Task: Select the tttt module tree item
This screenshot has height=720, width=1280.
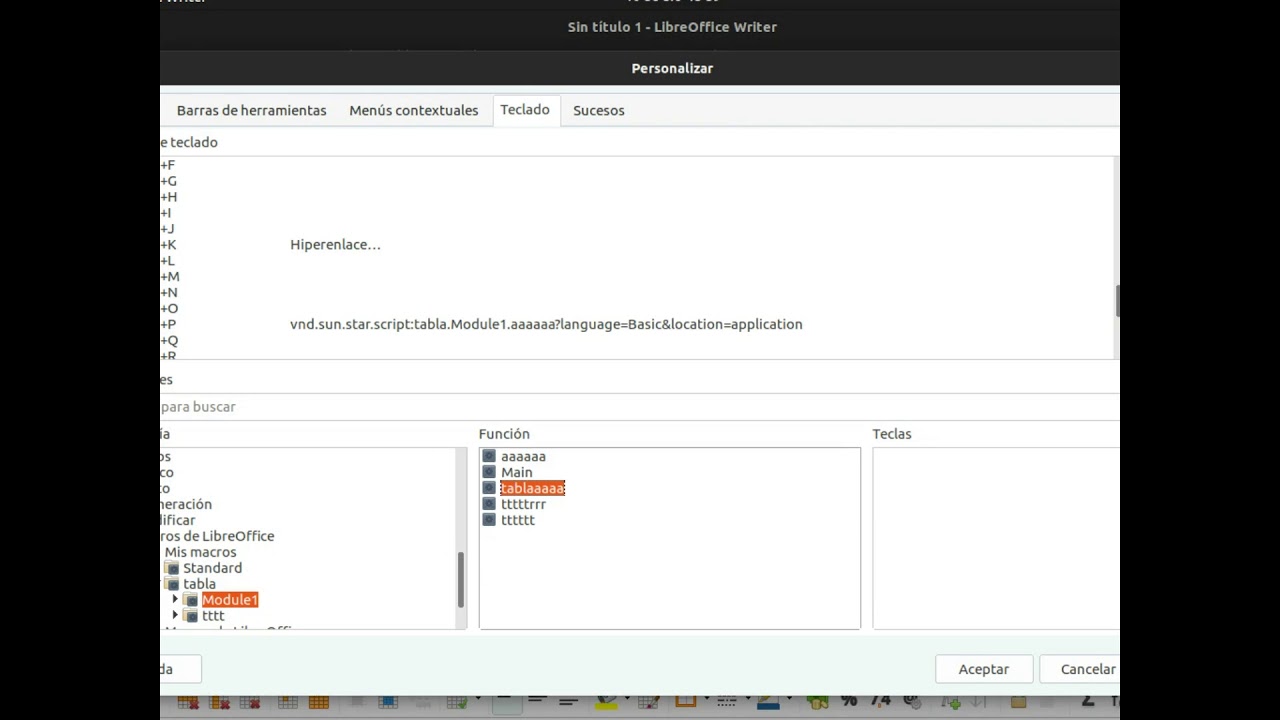Action: 213,616
